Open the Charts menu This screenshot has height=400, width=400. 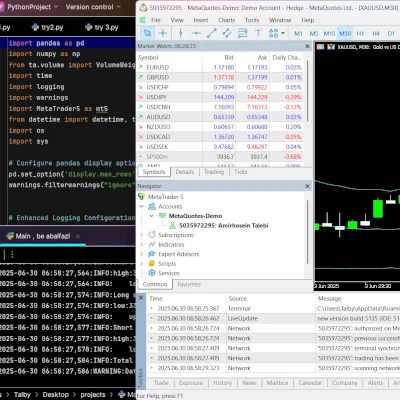pyautogui.click(x=227, y=20)
